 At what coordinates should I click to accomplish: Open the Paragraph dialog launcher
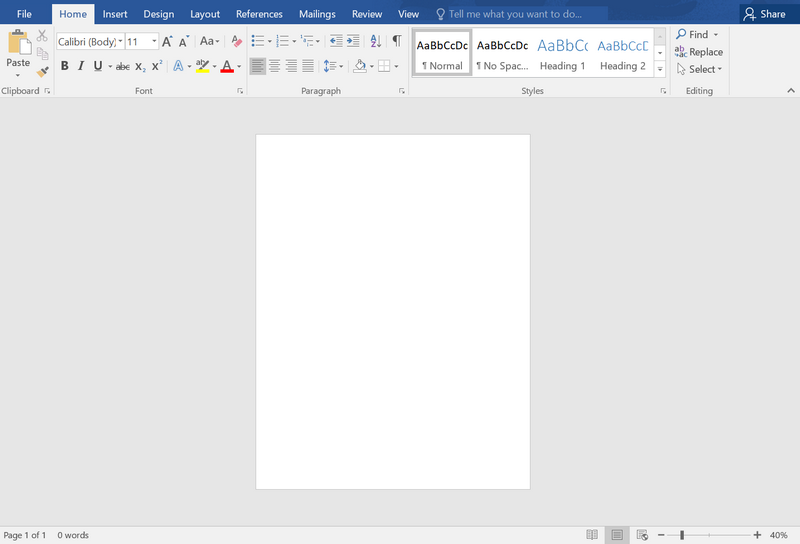(x=402, y=91)
